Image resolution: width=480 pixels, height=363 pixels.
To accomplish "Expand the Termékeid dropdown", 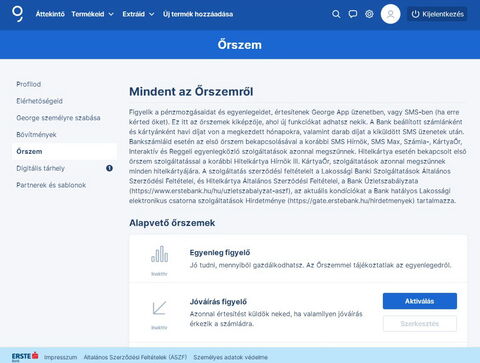I will [x=92, y=14].
